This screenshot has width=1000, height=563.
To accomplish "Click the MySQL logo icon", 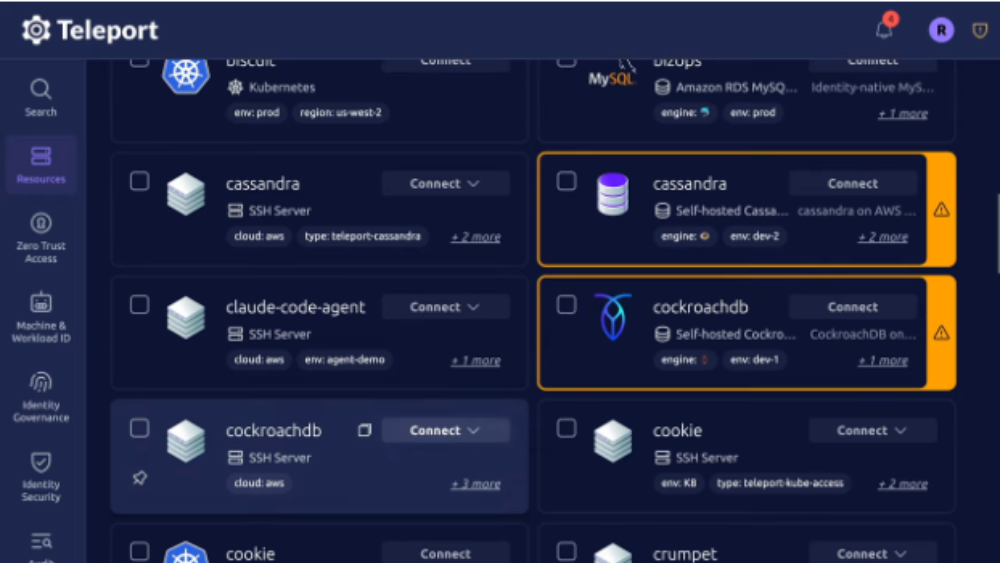I will point(612,75).
